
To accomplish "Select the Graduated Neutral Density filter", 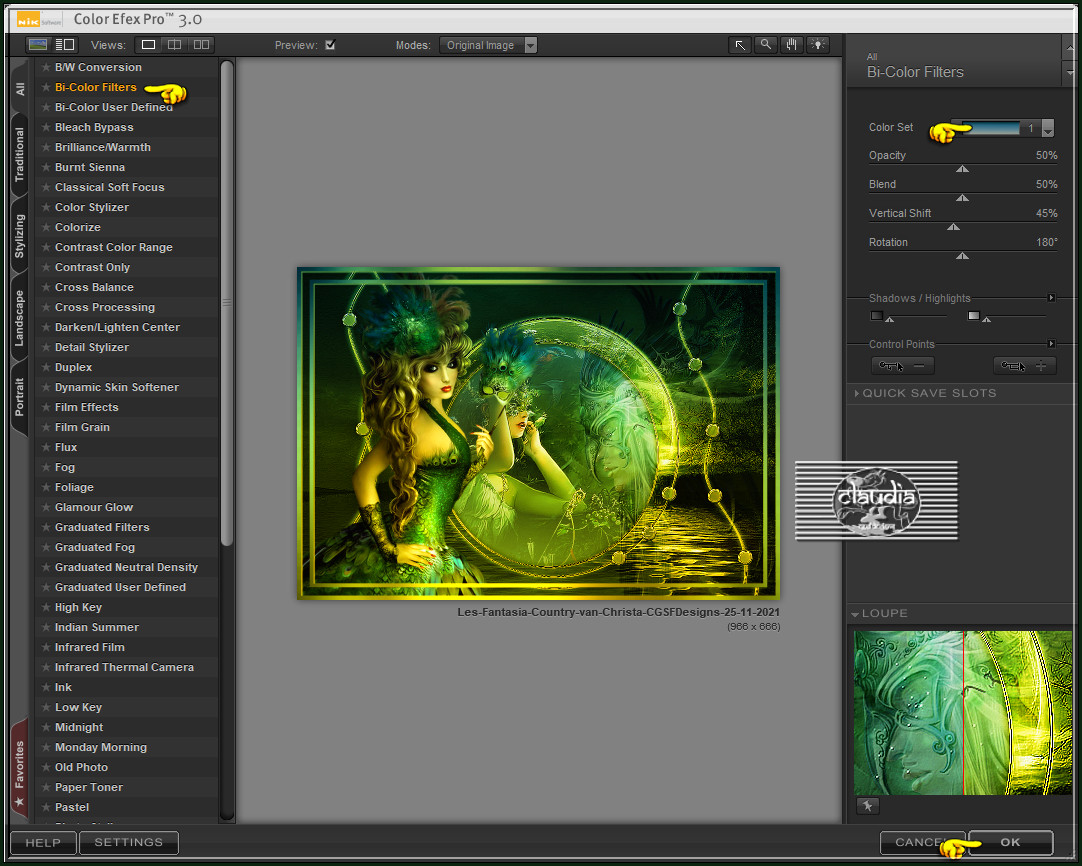I will (126, 567).
